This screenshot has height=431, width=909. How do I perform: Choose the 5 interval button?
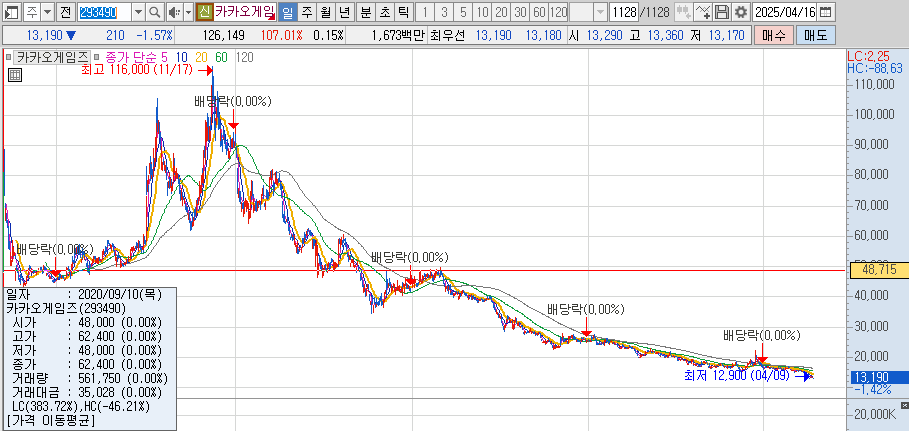(463, 12)
